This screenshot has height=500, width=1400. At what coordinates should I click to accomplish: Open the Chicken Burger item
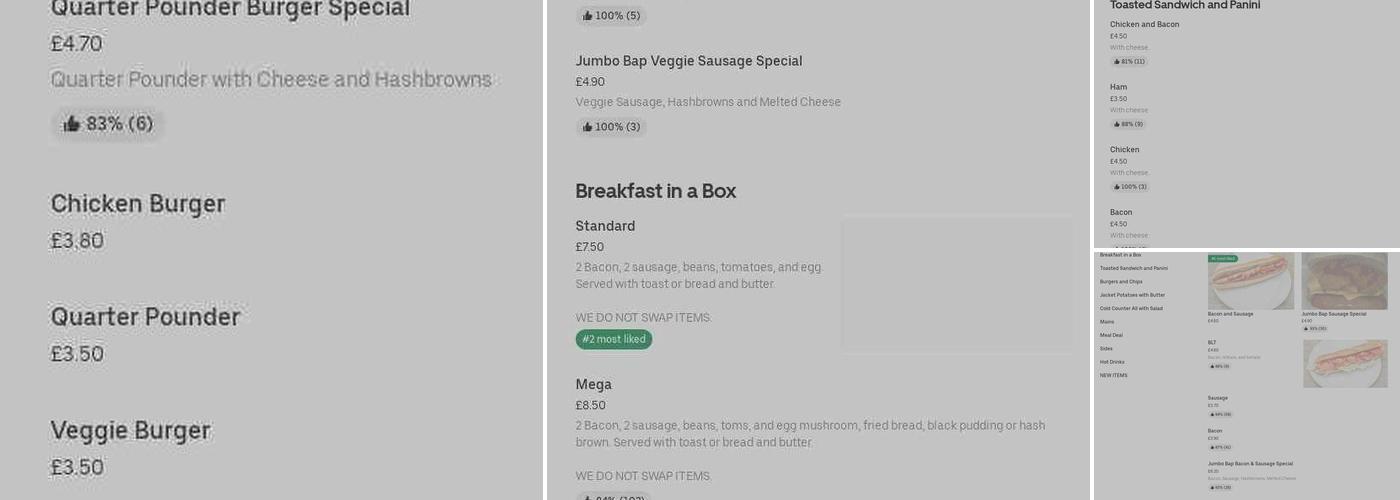(x=138, y=204)
